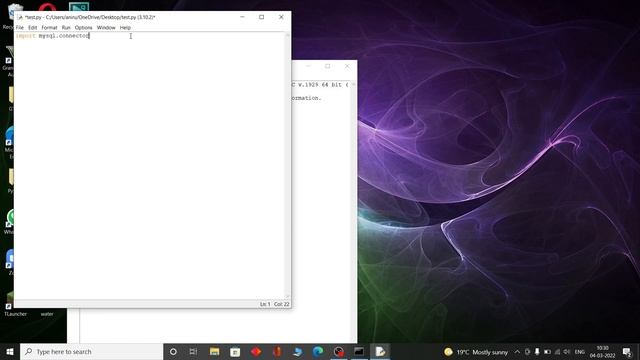Open Microsoft Edge from the taskbar
This screenshot has width=640, height=360.
point(318,351)
